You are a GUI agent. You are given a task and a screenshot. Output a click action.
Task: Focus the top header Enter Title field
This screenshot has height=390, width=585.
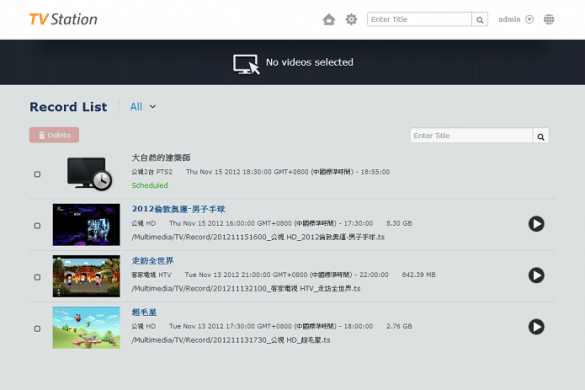(x=419, y=19)
